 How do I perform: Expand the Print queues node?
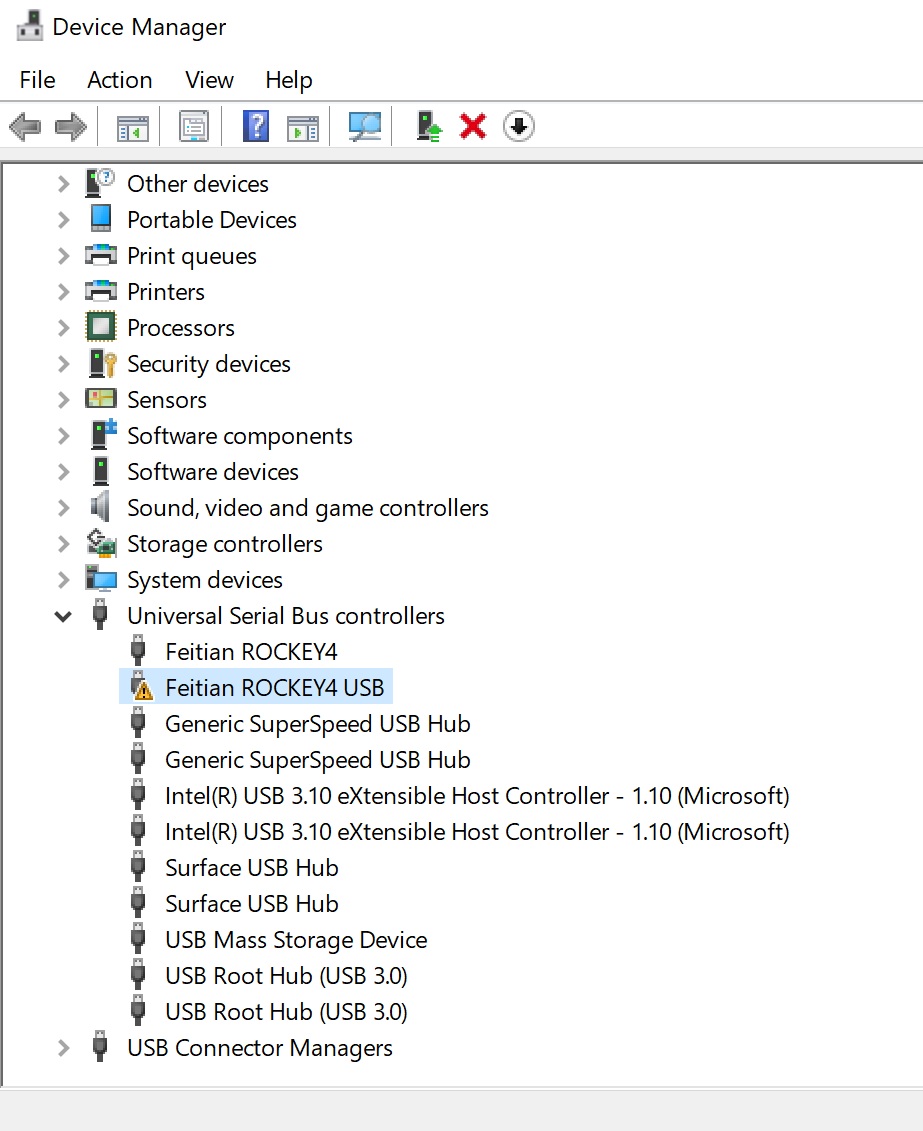click(63, 256)
